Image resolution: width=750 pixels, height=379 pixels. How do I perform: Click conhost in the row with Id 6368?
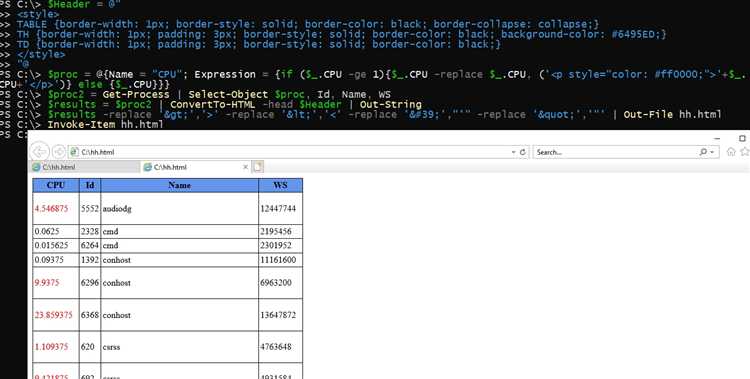click(116, 315)
